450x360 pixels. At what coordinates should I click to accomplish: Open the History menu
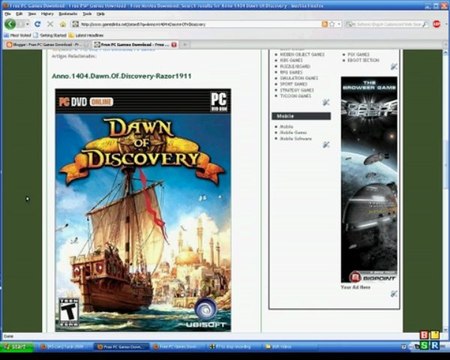(x=47, y=14)
